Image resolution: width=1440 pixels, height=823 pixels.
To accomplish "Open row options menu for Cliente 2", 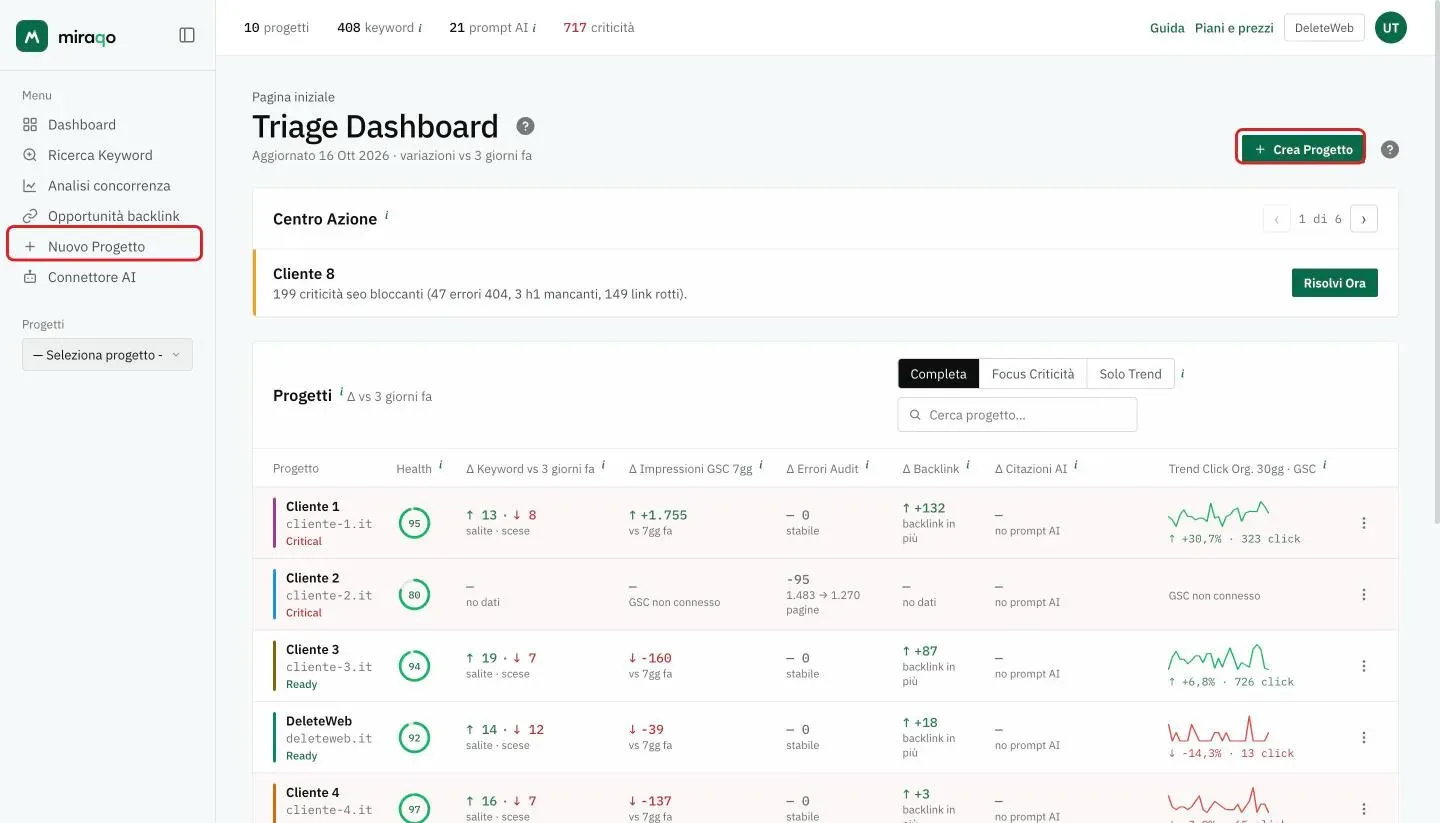I will (1364, 594).
